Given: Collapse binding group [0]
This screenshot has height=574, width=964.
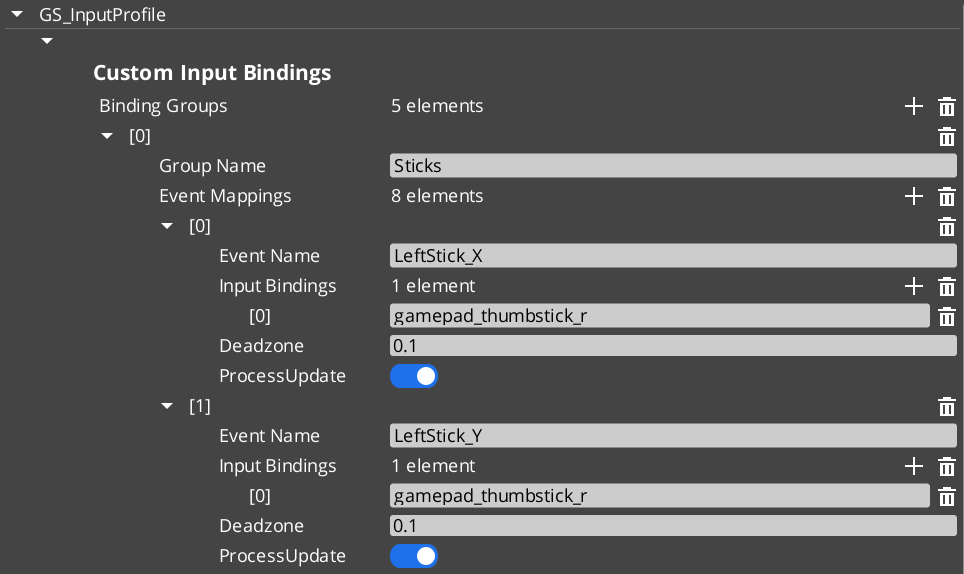Looking at the screenshot, I should click(x=107, y=136).
